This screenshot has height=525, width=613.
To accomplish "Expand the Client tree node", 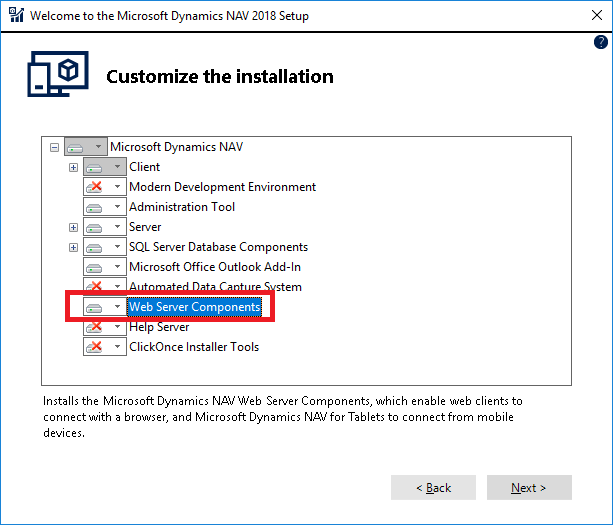I will coord(73,167).
